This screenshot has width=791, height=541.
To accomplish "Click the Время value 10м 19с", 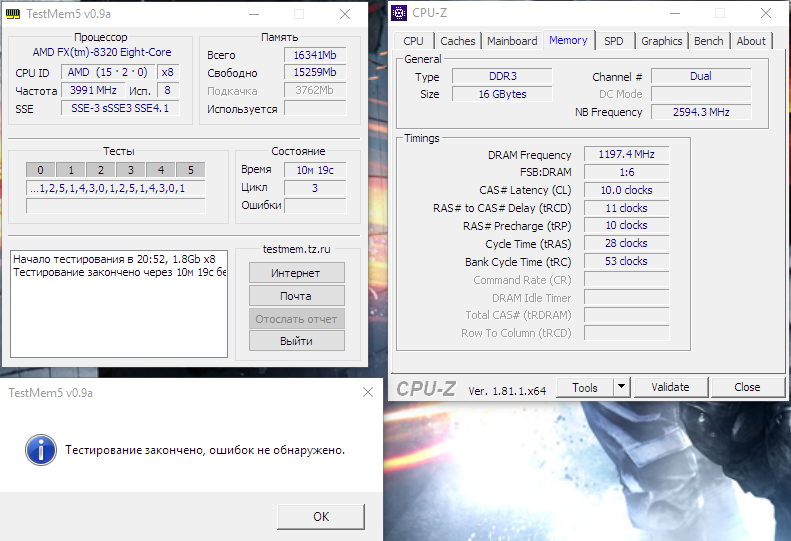I will coord(315,171).
